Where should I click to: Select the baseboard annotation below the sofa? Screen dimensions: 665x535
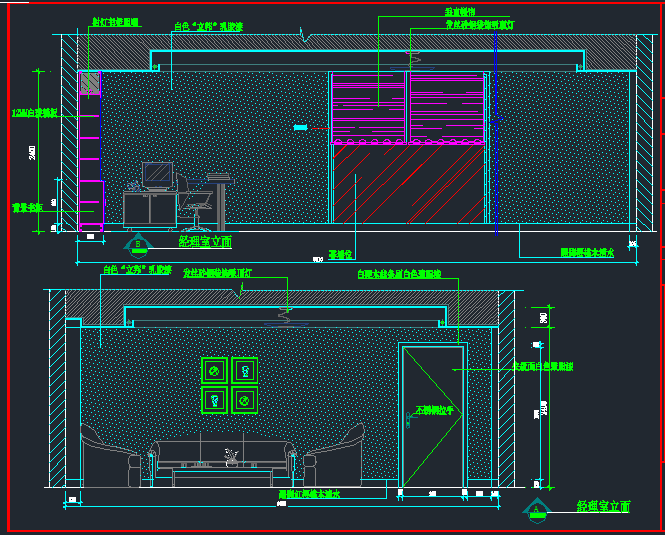309,494
